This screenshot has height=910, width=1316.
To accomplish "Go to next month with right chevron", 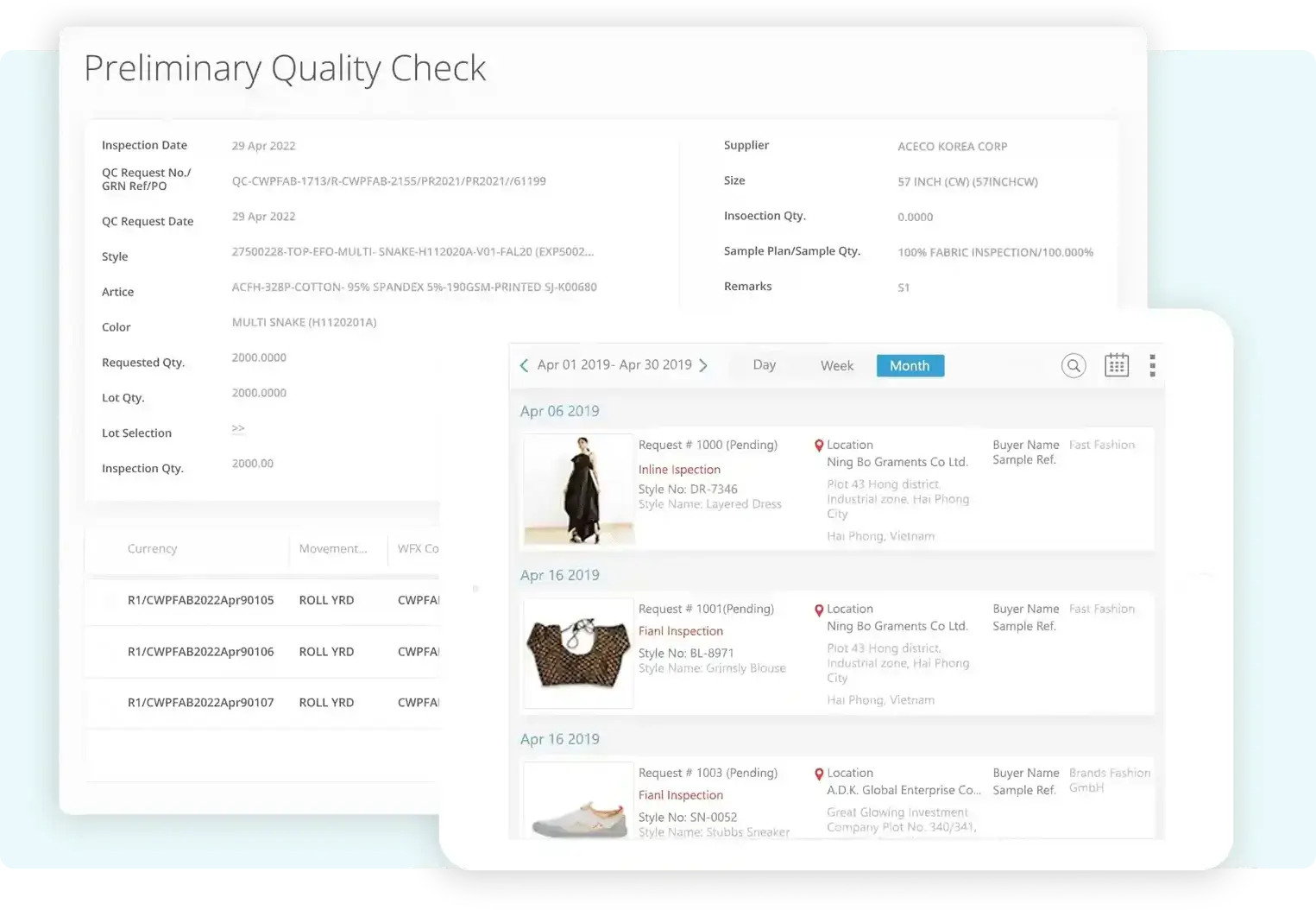I will 703,365.
